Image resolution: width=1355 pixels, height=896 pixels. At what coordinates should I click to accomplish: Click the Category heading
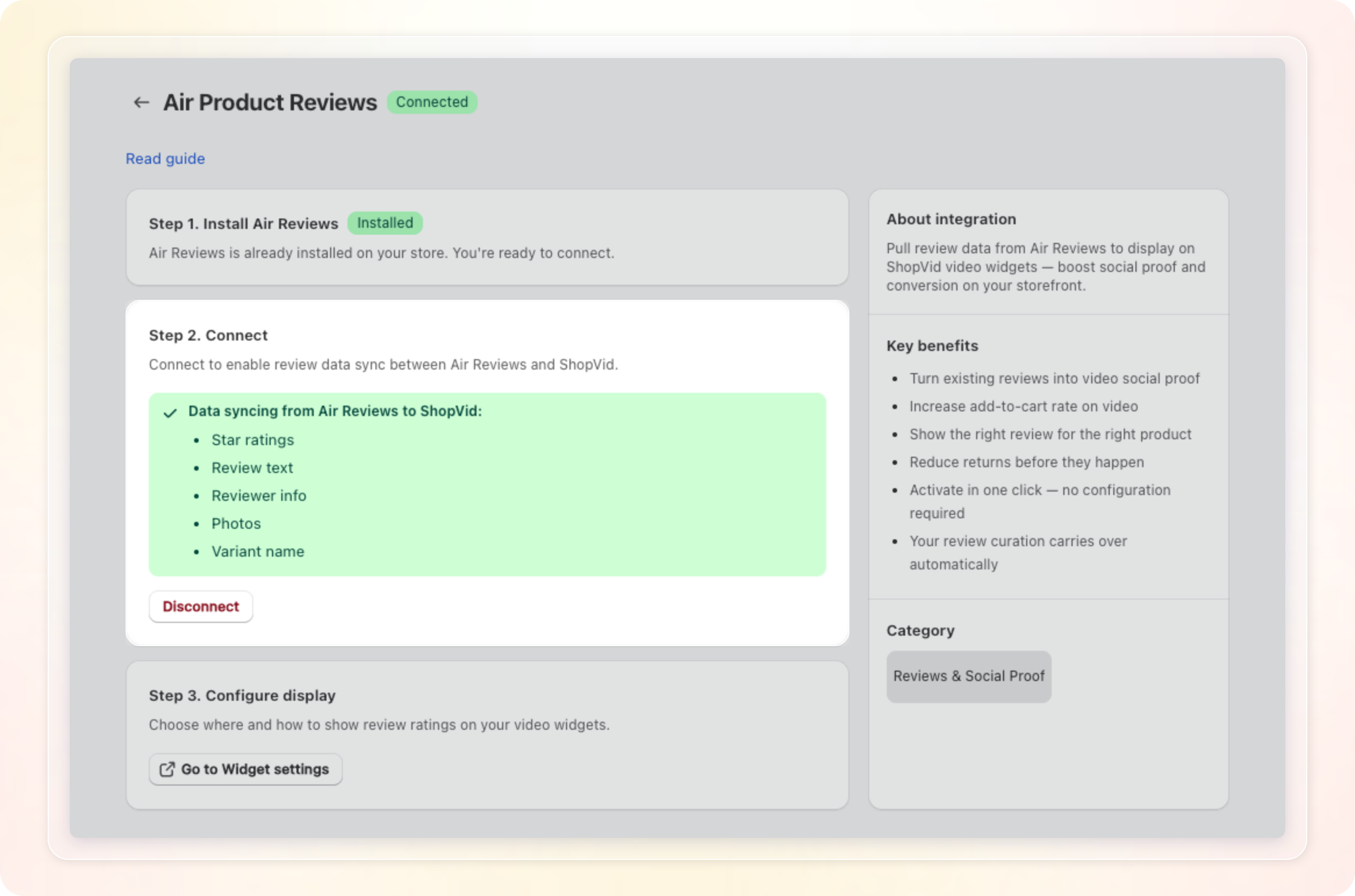[x=920, y=630]
